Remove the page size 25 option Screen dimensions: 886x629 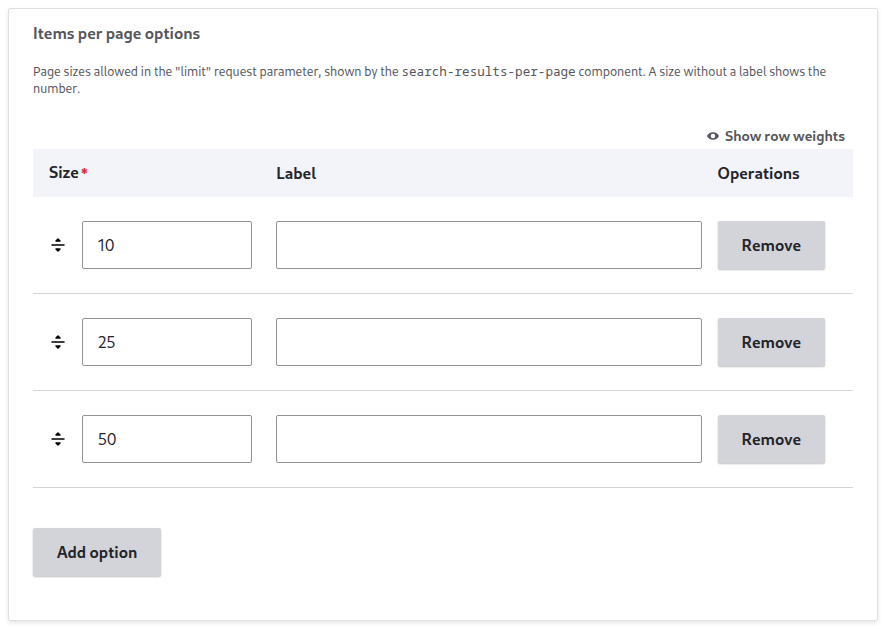click(x=771, y=342)
